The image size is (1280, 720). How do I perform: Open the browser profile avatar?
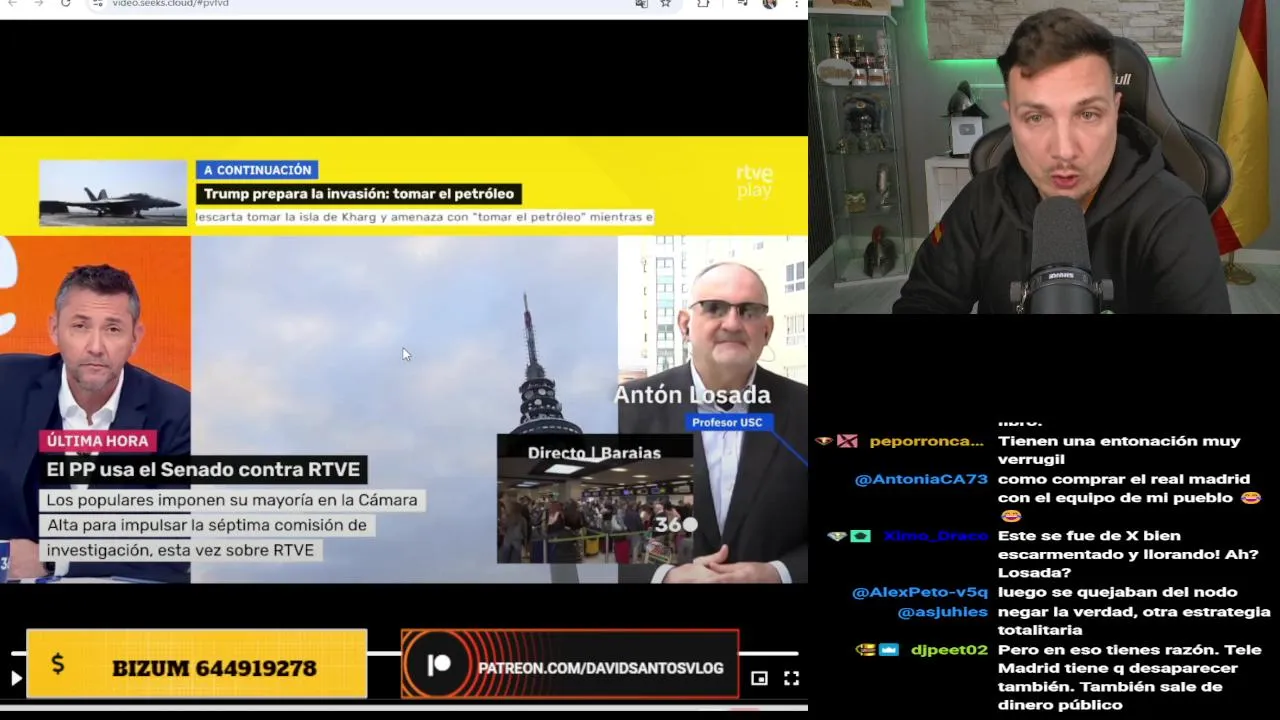point(769,4)
